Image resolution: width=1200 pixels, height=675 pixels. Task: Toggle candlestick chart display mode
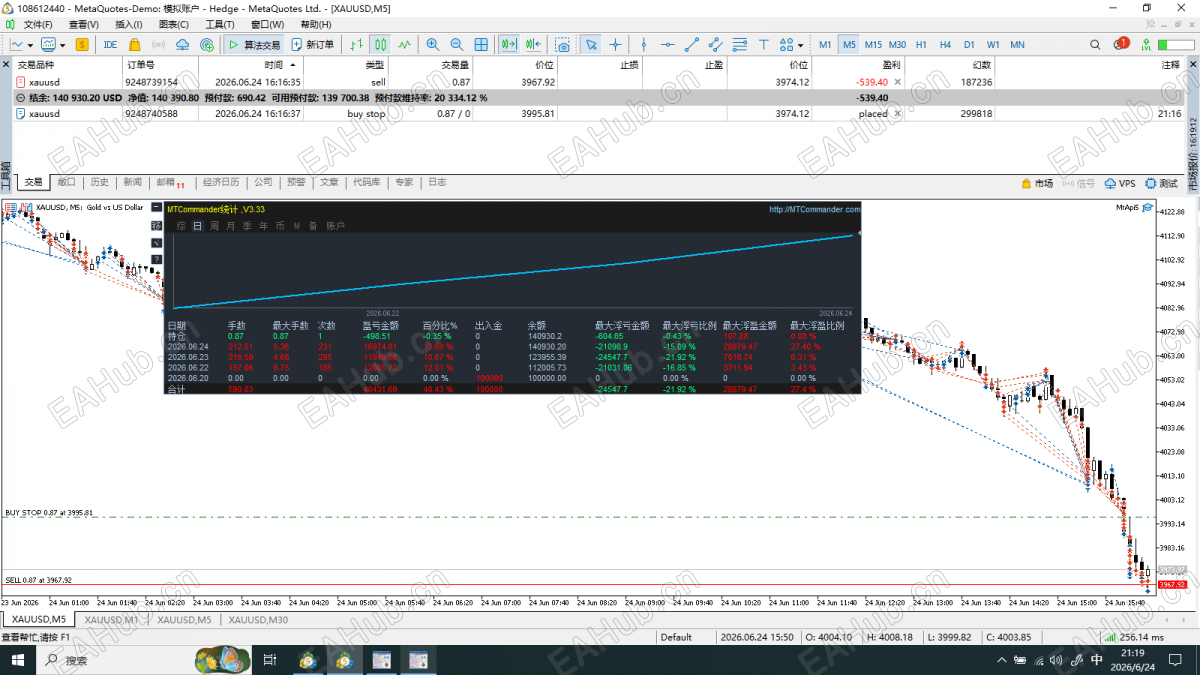381,44
